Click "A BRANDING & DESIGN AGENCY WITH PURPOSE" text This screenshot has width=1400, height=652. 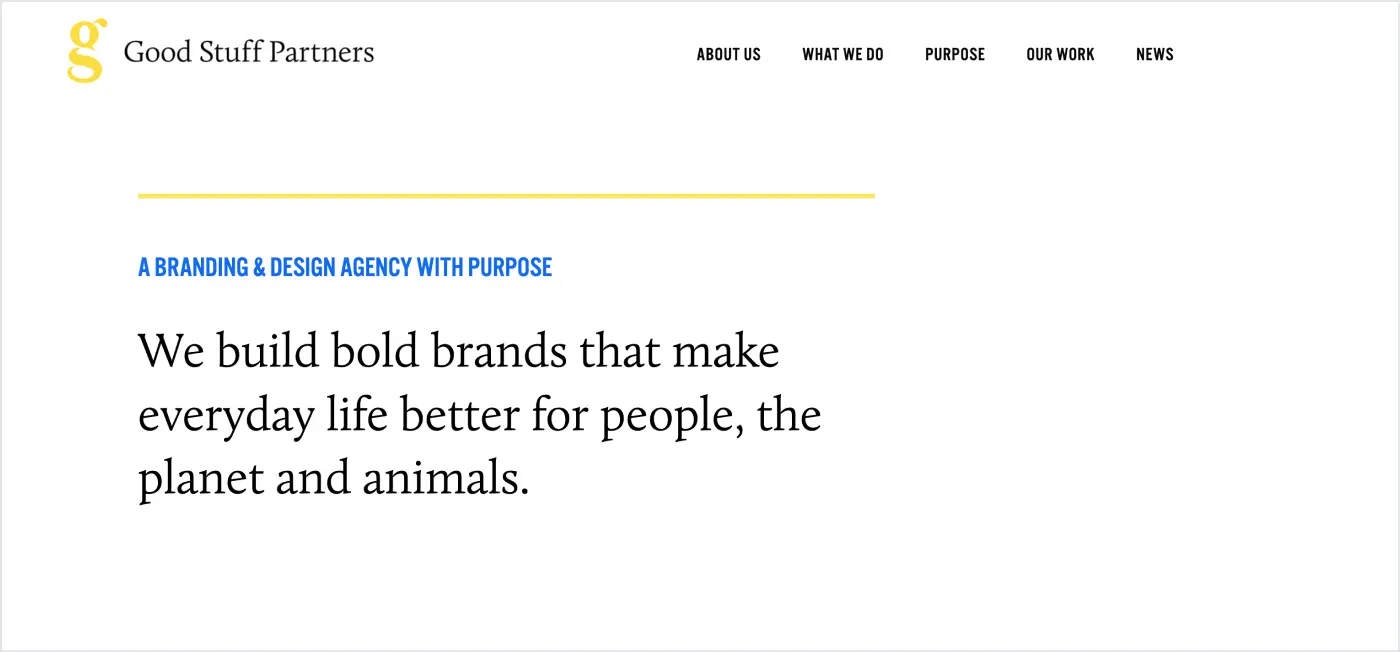(x=345, y=267)
